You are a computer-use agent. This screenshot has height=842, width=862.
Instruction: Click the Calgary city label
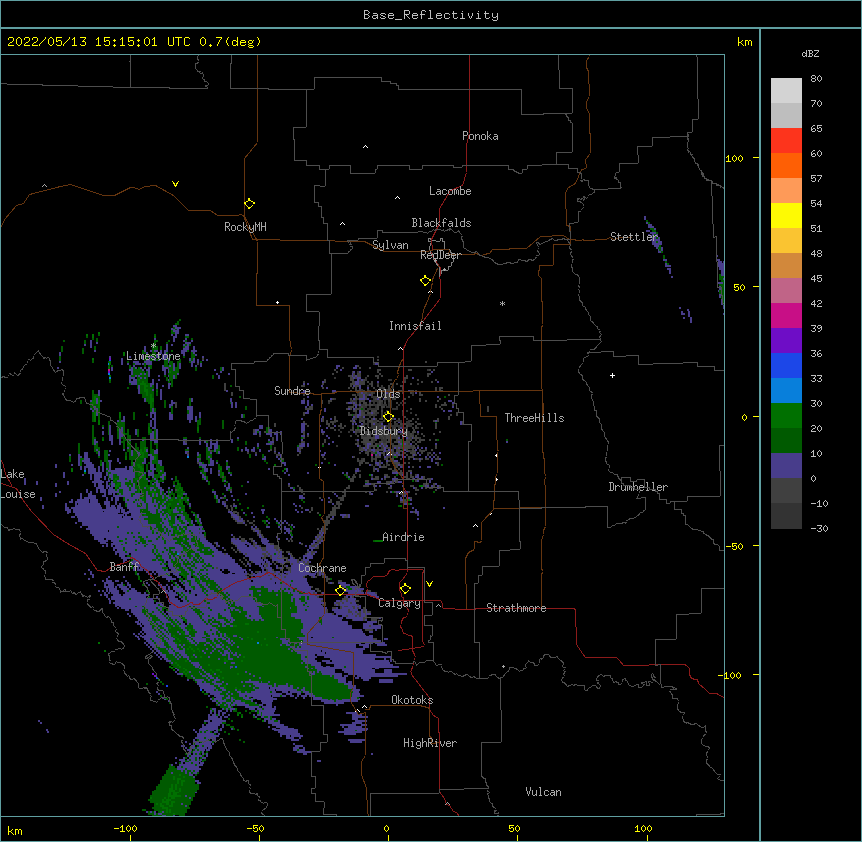pos(399,603)
